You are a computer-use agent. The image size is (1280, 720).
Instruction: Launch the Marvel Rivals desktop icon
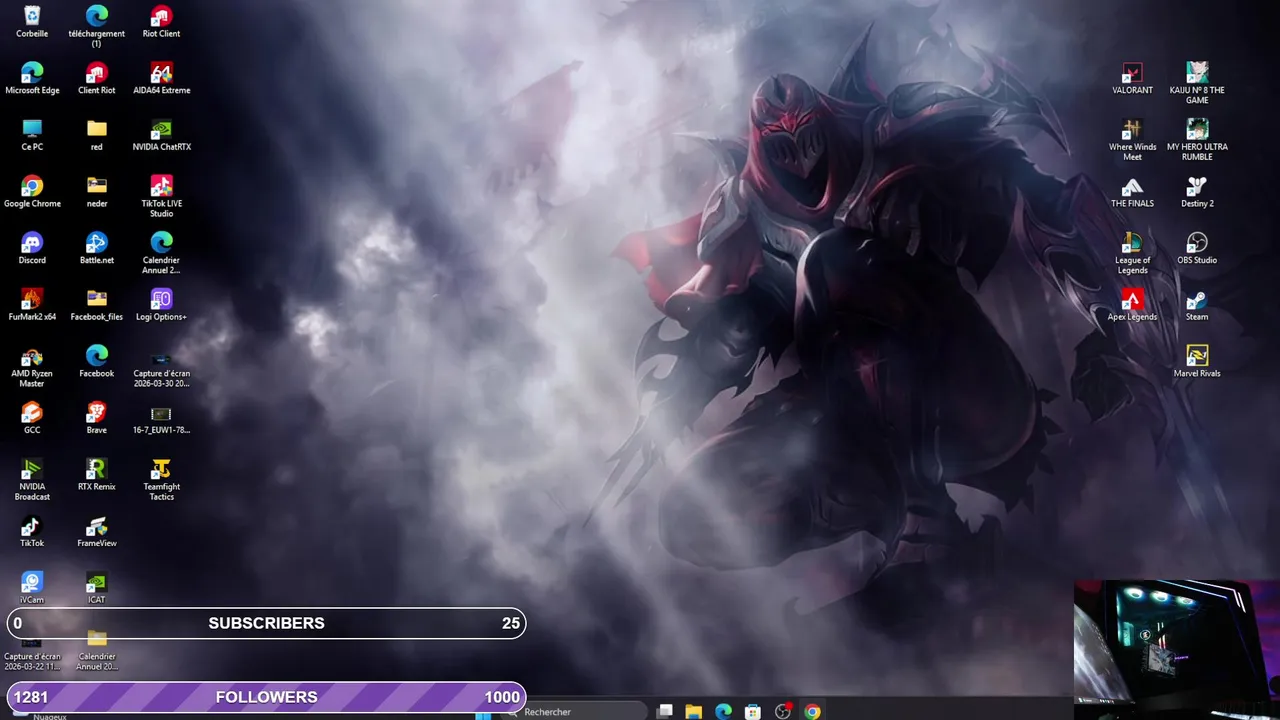[x=1197, y=356]
